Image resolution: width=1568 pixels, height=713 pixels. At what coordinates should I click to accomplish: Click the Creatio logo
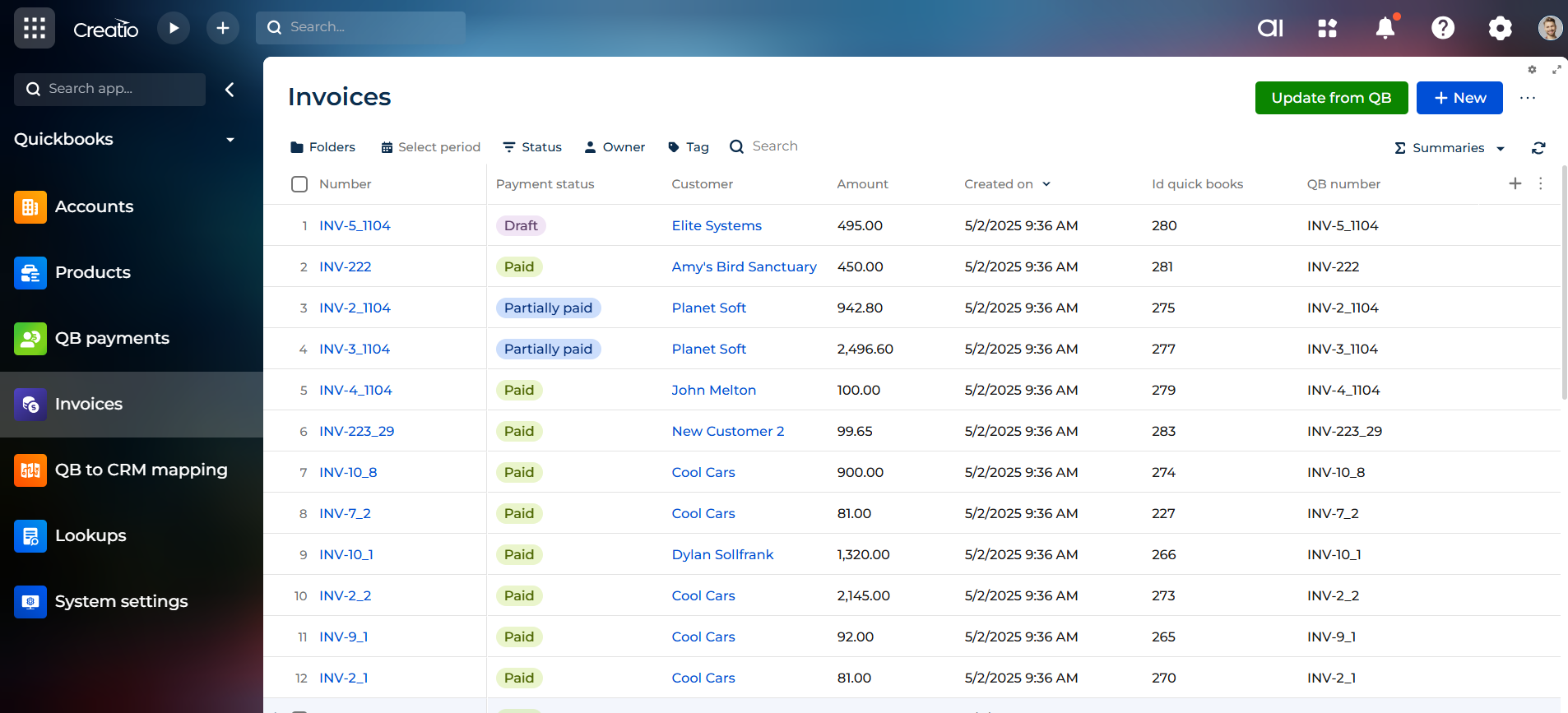tap(106, 29)
